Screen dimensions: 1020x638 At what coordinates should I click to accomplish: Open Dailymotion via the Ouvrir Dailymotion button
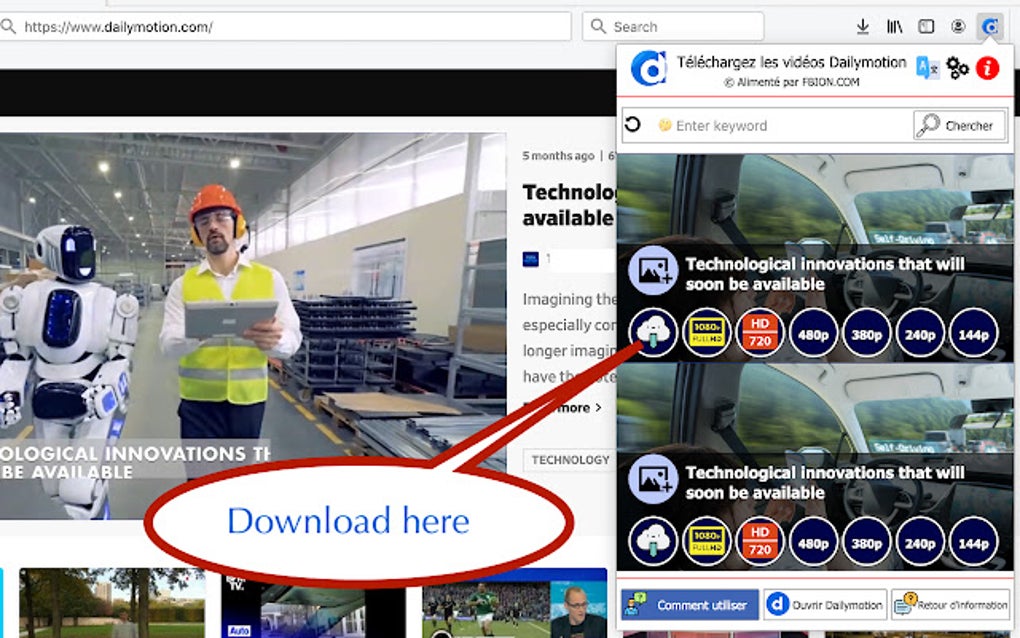(824, 604)
